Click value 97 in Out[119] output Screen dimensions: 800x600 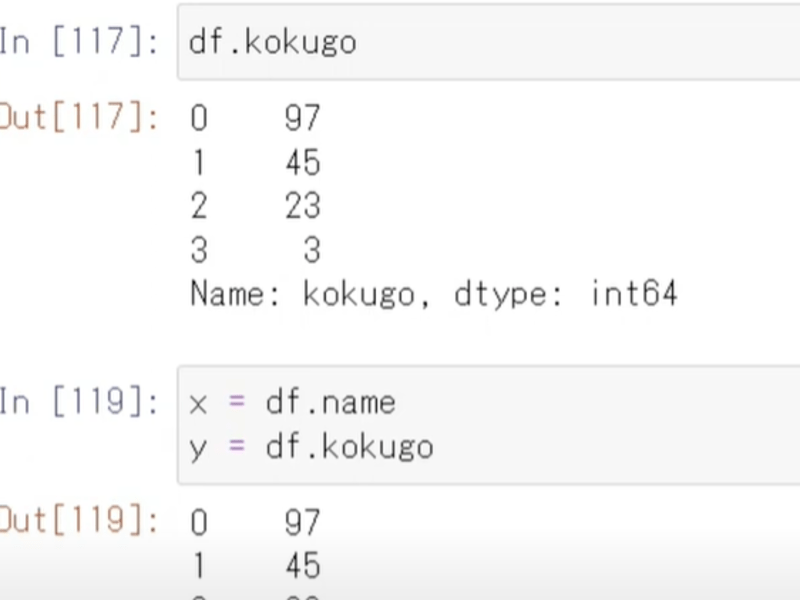click(x=302, y=521)
